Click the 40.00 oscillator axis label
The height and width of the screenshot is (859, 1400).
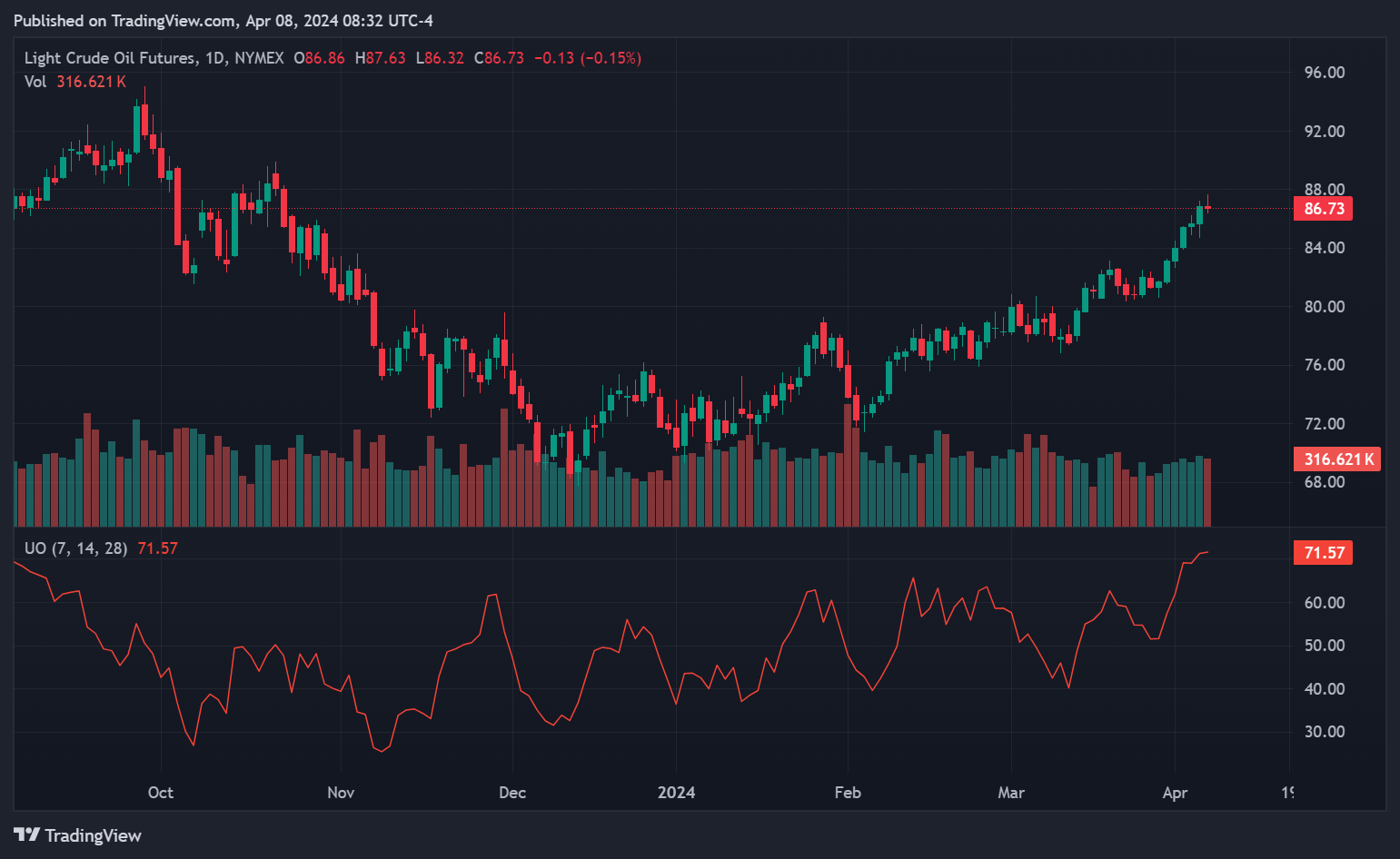(x=1325, y=689)
